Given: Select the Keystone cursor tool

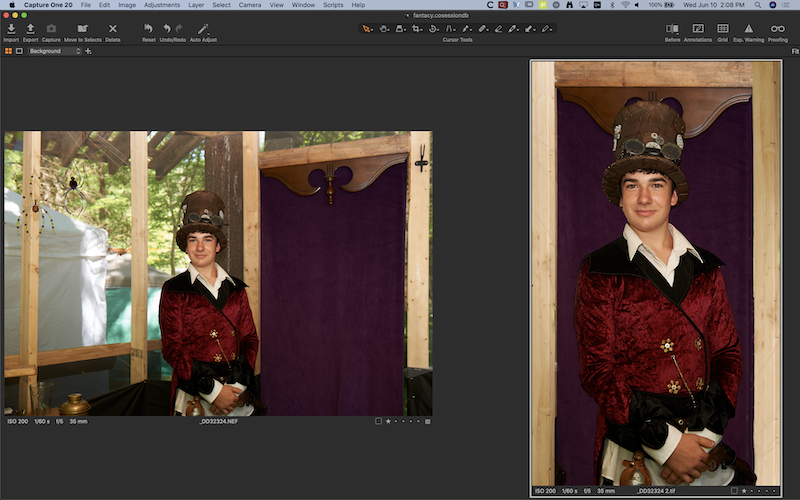Looking at the screenshot, I should tap(449, 29).
